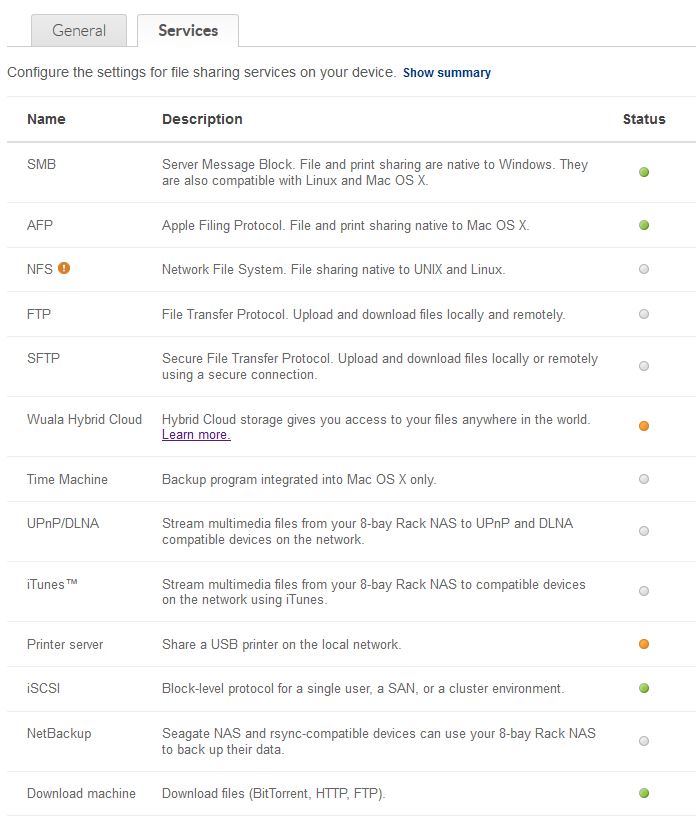Click the Download machine green status dot

(x=643, y=793)
